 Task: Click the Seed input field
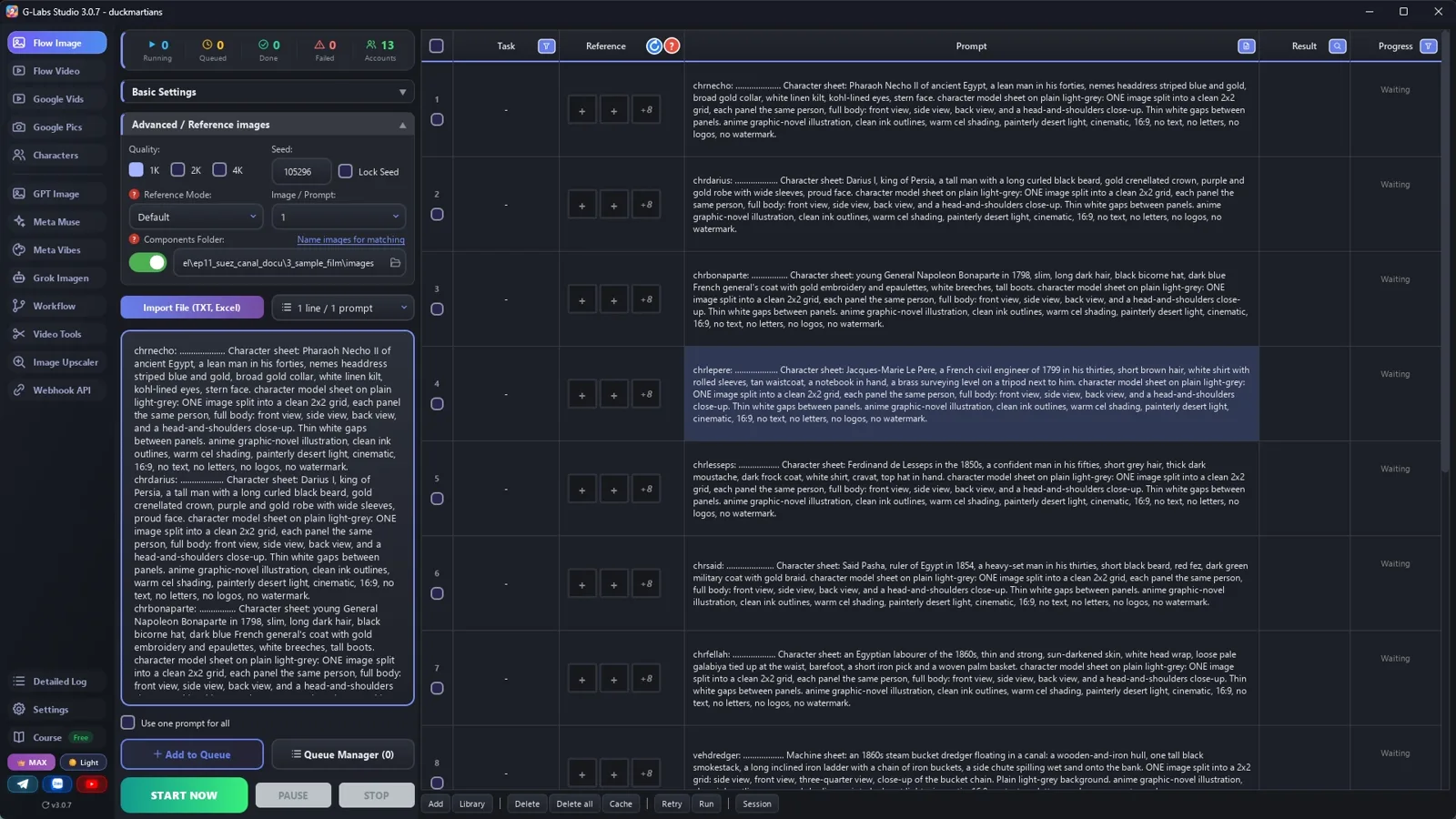click(301, 171)
